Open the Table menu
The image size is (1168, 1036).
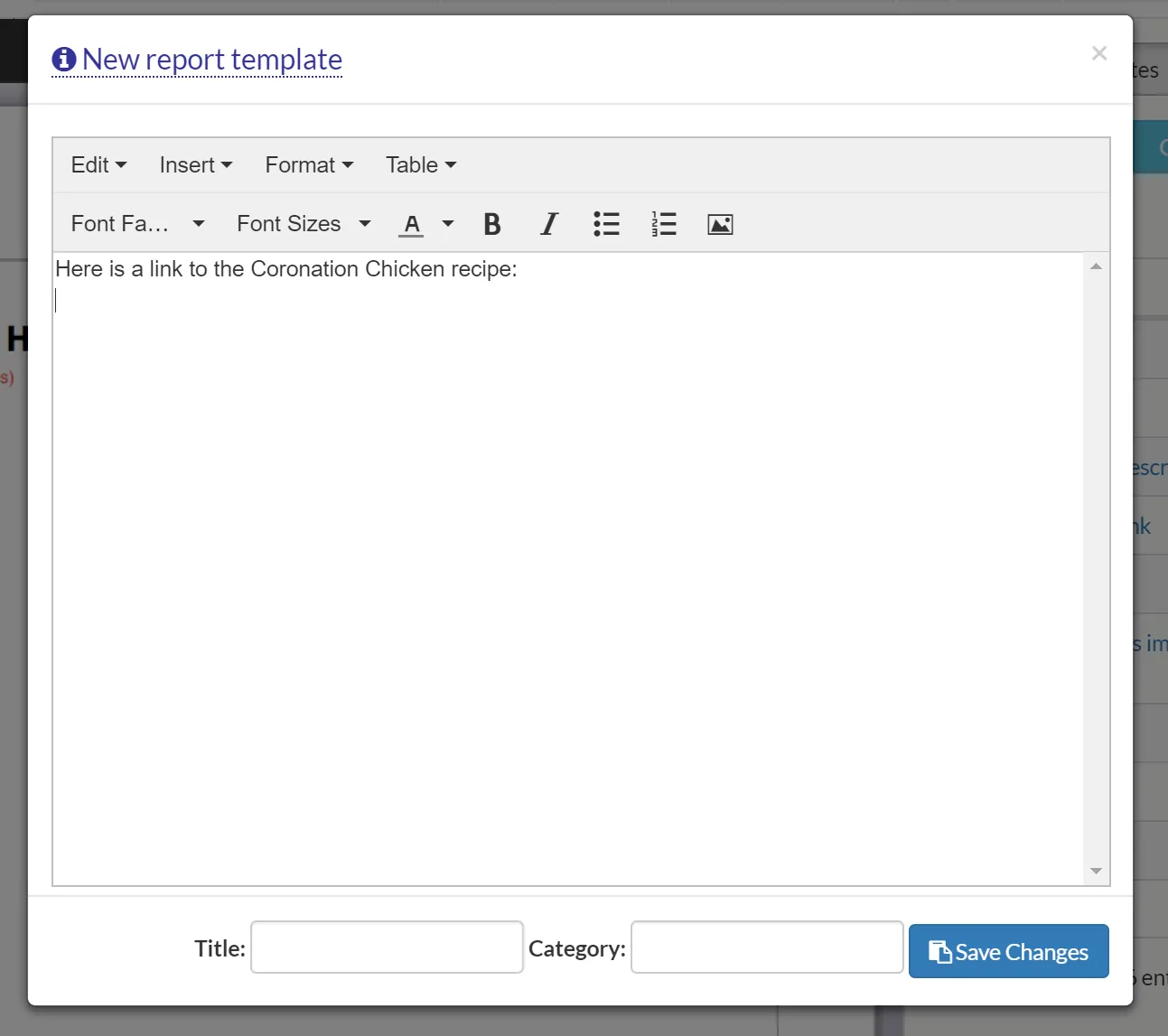point(421,165)
